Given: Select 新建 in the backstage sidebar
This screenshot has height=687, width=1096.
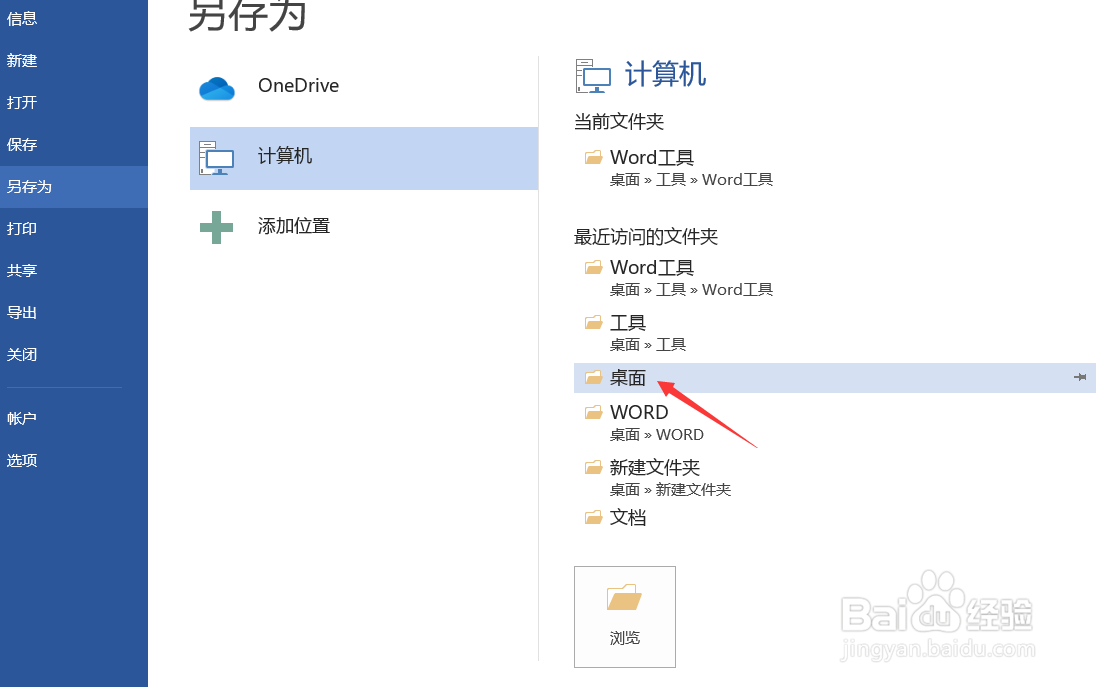Looking at the screenshot, I should click(x=22, y=60).
